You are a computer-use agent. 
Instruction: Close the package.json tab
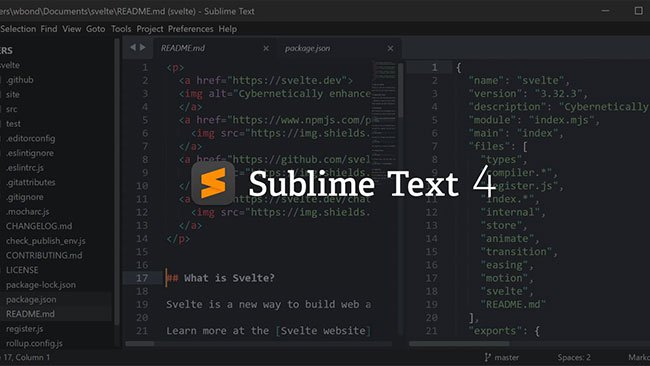click(x=390, y=48)
